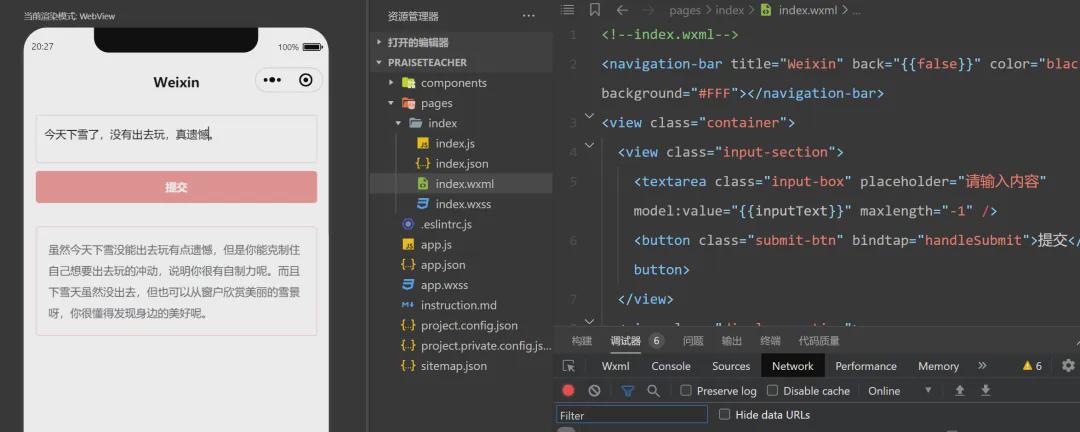This screenshot has height=432, width=1080.
Task: Switch to the 构建 panel tab
Action: (x=581, y=340)
